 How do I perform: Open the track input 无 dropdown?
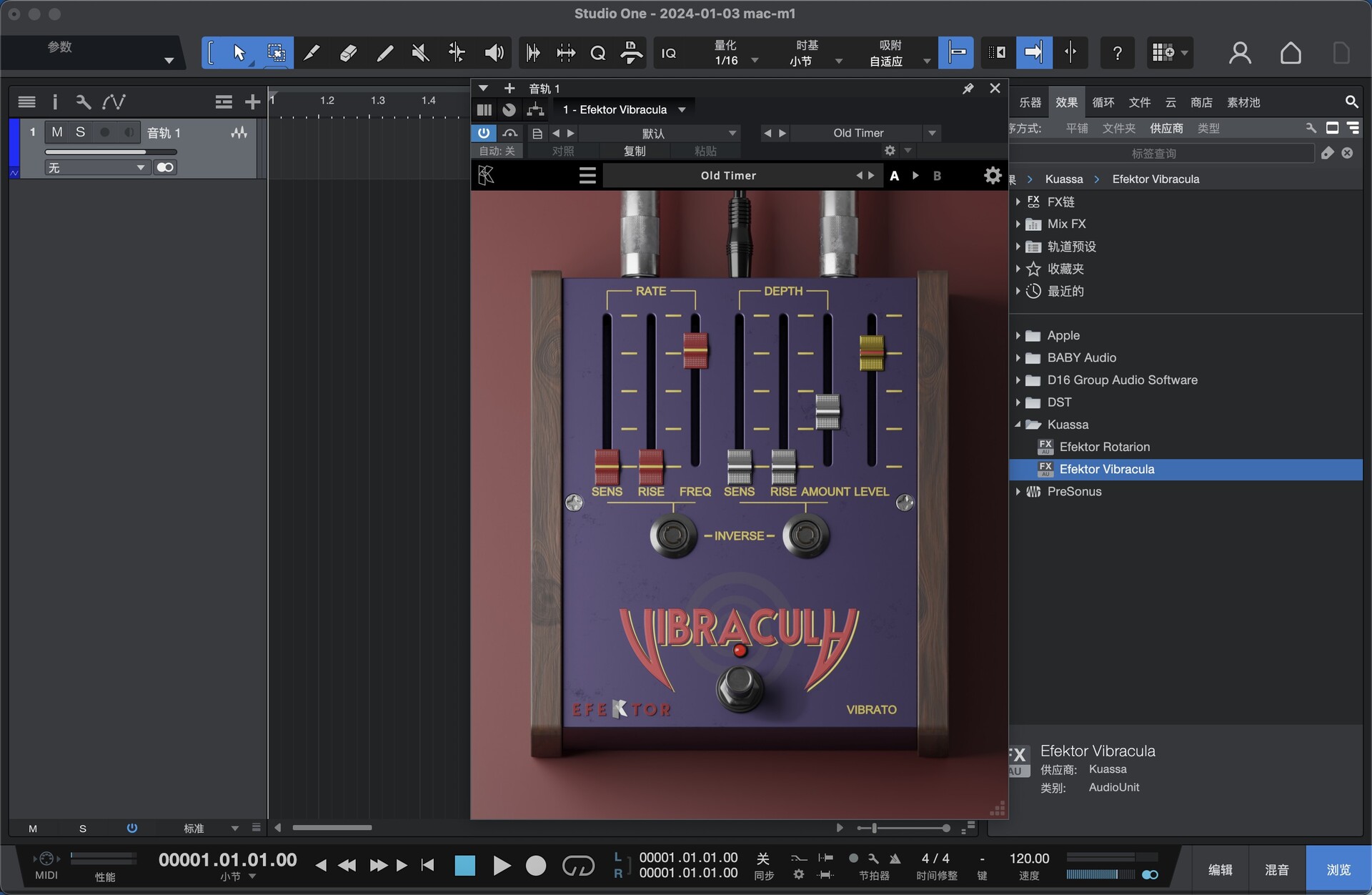click(x=97, y=167)
